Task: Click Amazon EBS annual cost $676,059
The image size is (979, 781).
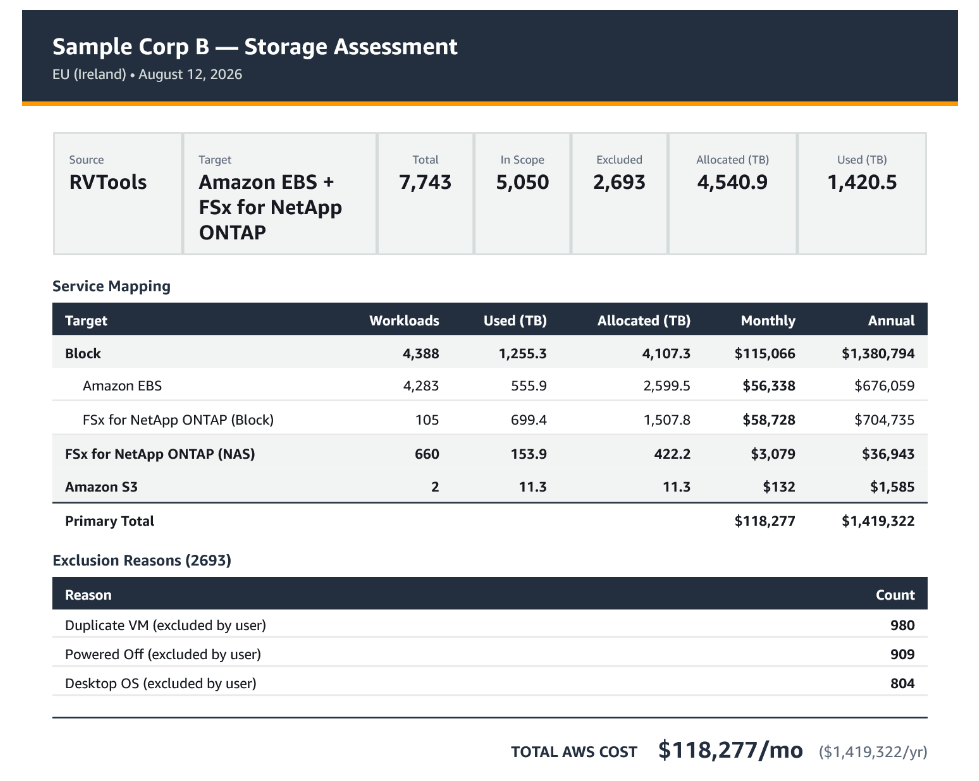Action: pyautogui.click(x=885, y=386)
